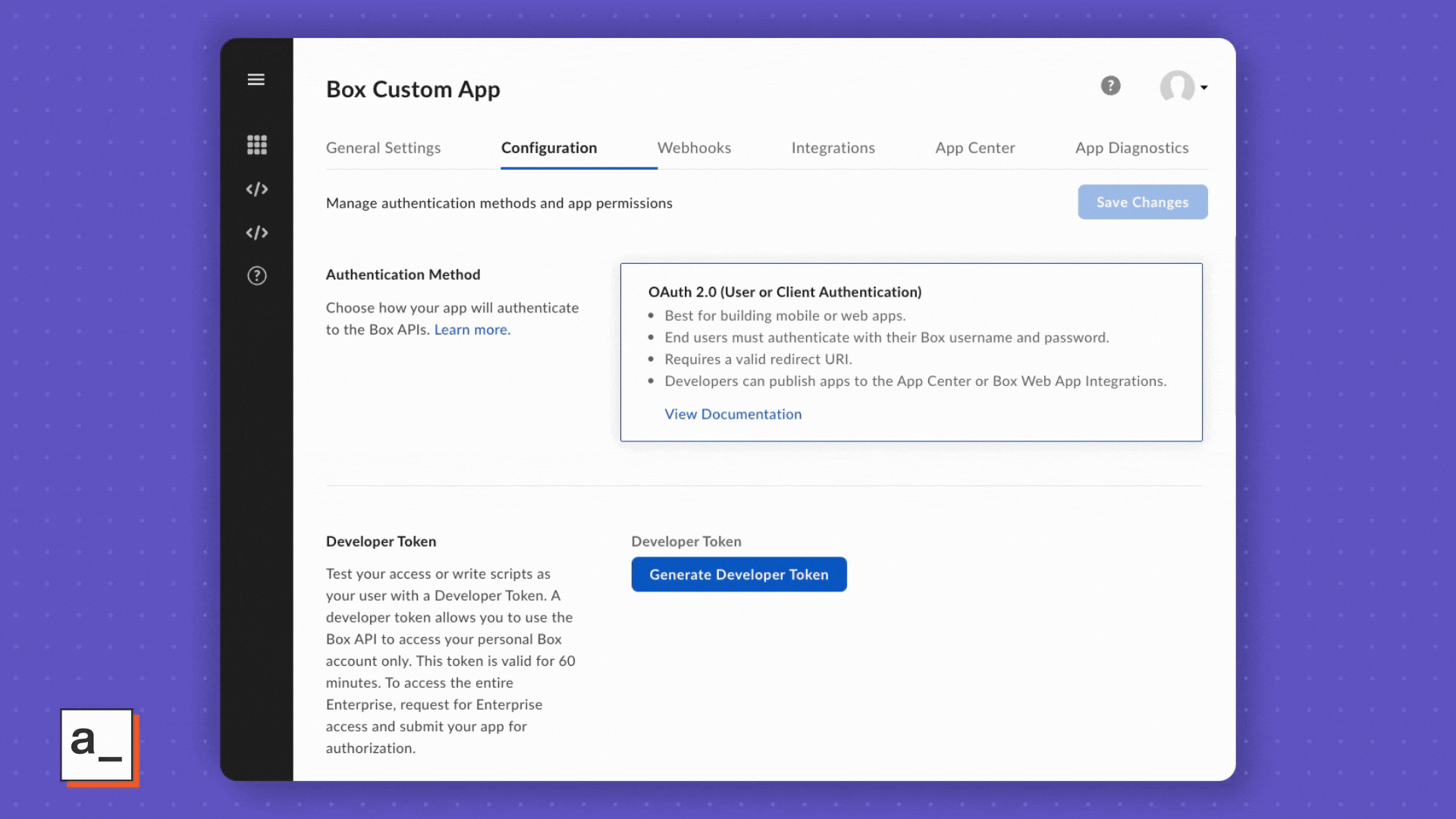Select the OAuth 2.0 authentication card

pos(911,352)
